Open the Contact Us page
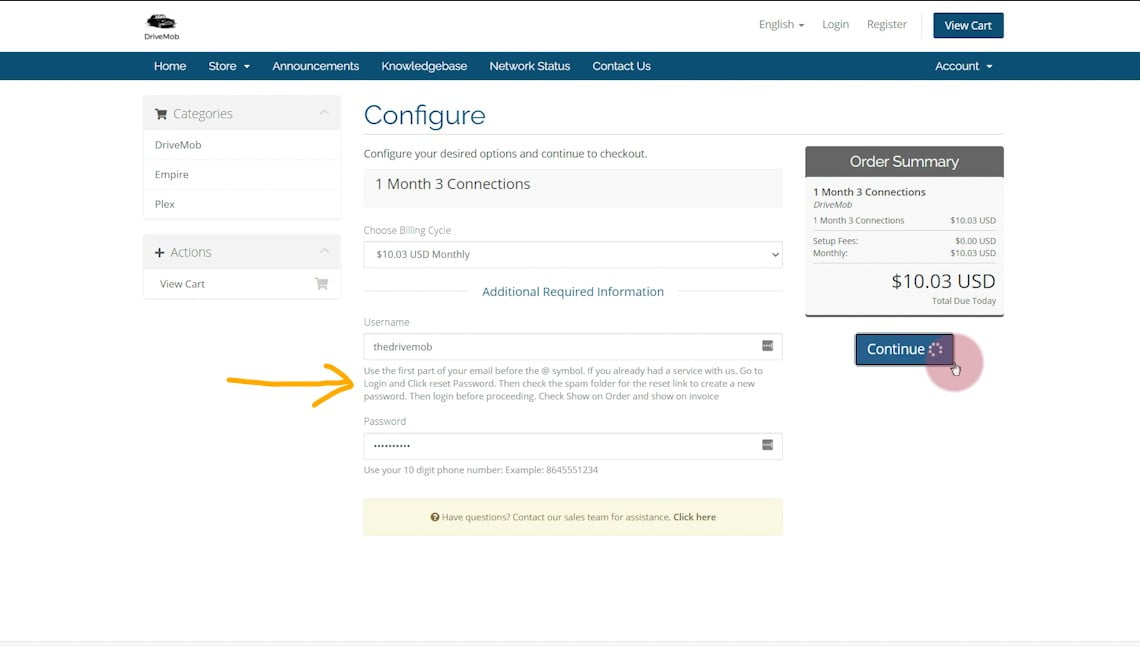Image resolution: width=1140 pixels, height=647 pixels. (621, 66)
